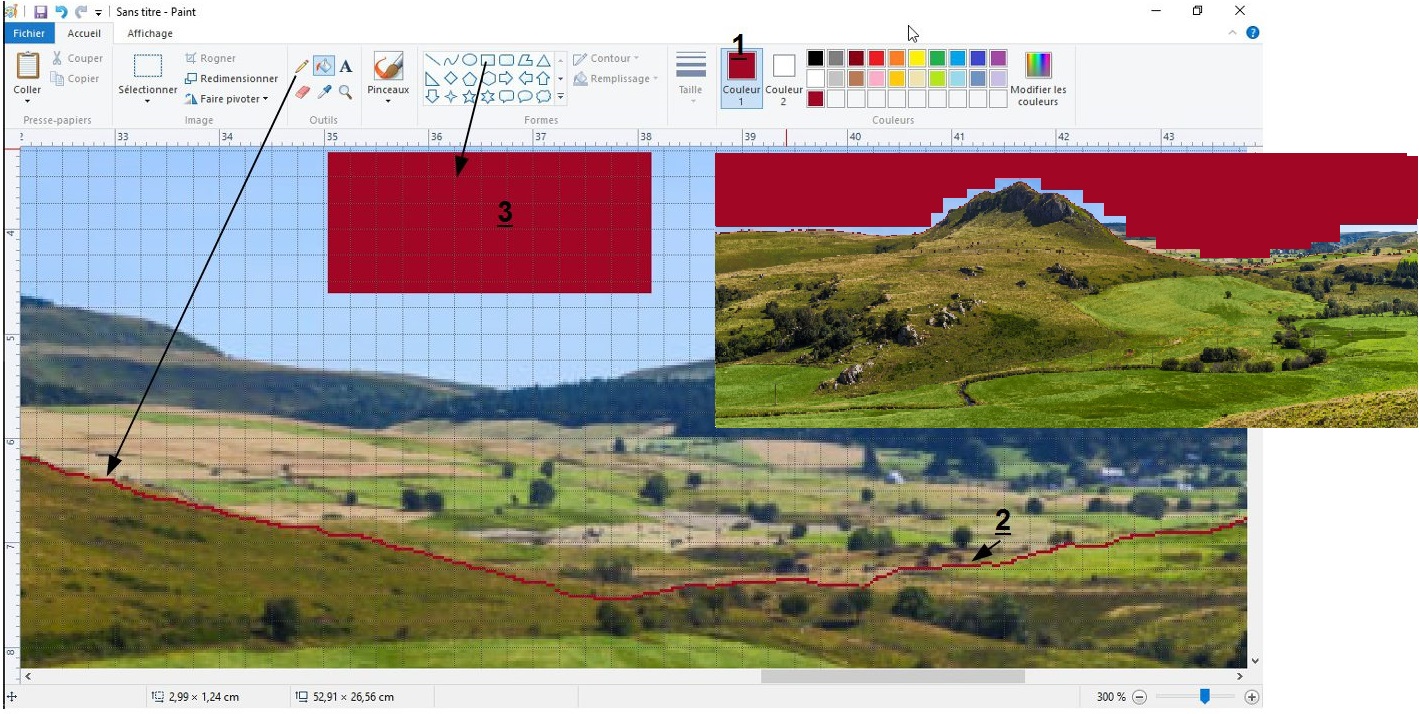Select Couleur 1 as active color

pyautogui.click(x=741, y=77)
